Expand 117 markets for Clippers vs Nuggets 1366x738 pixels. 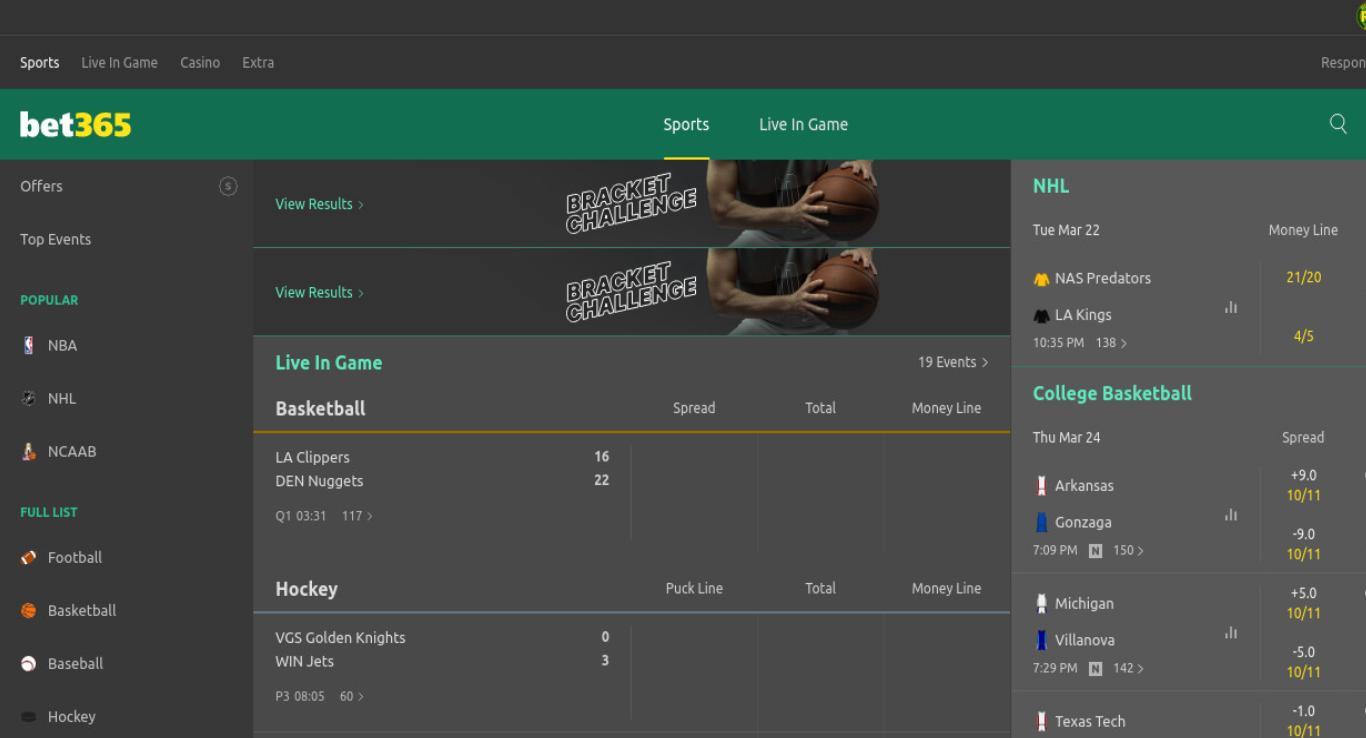coord(357,516)
